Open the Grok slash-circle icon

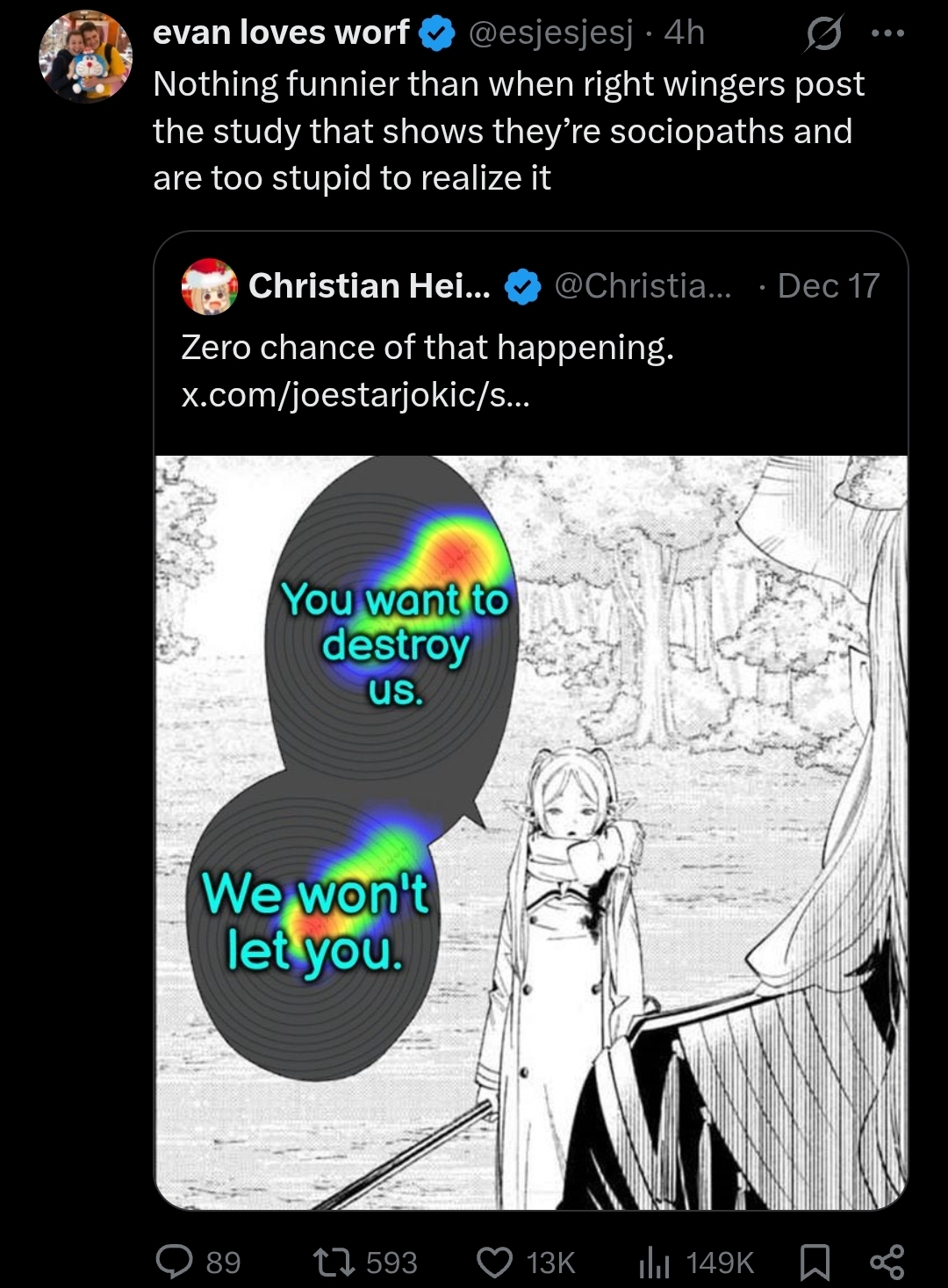[823, 33]
